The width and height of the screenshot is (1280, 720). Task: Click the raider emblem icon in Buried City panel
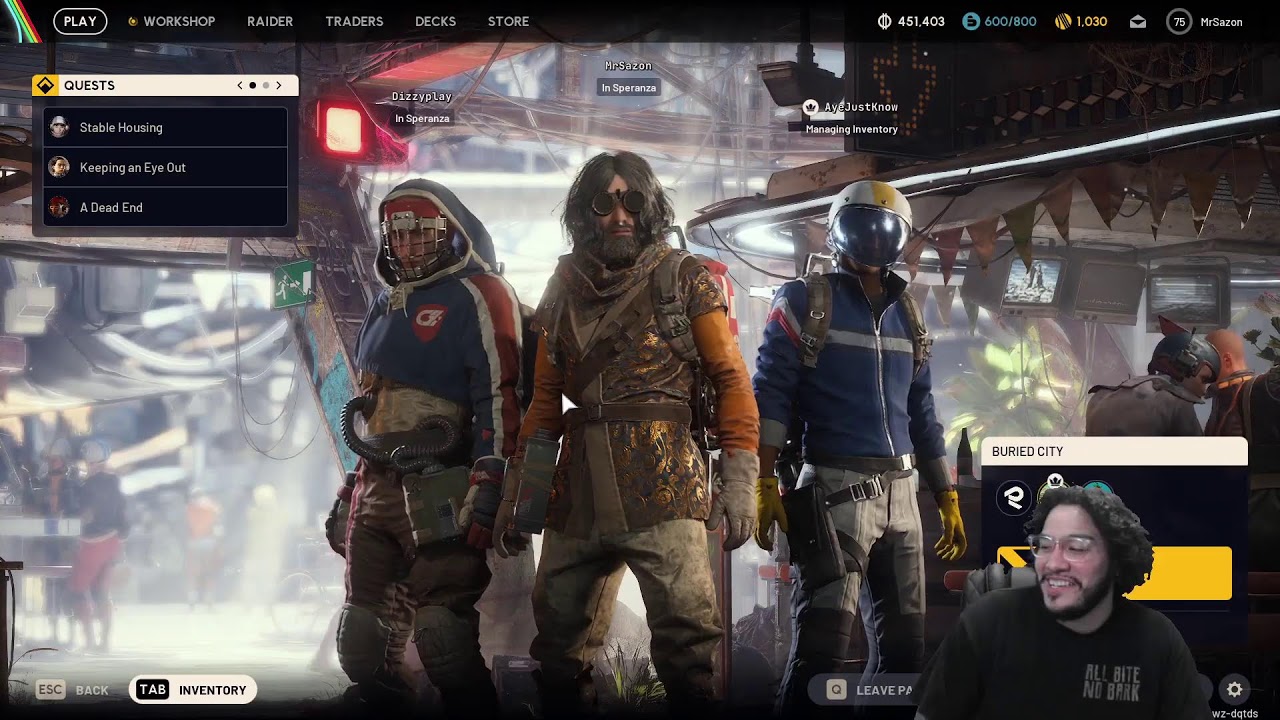[x=1014, y=498]
